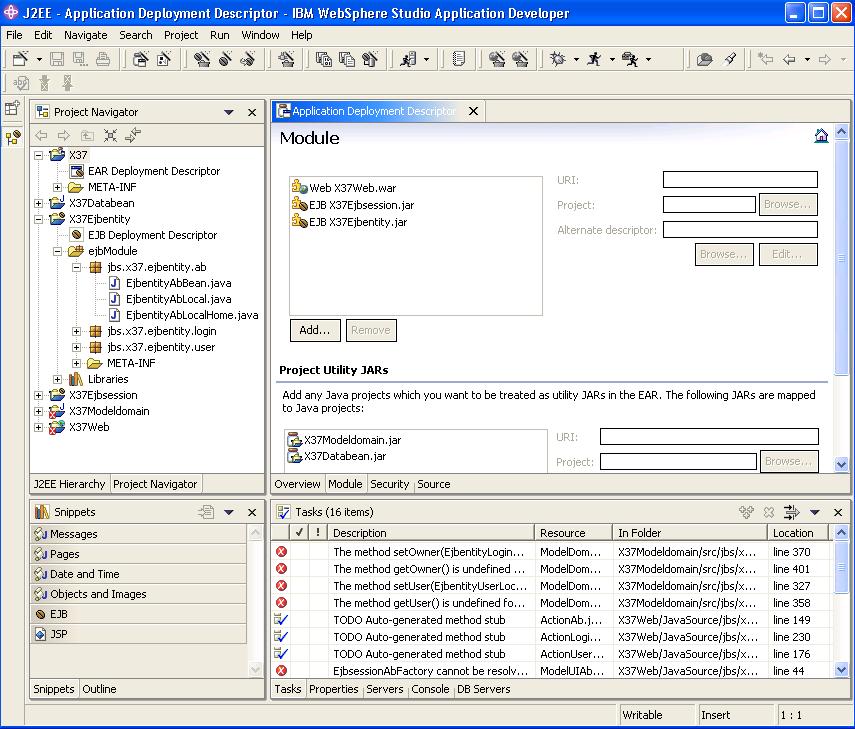Click the Module editor vertical scrollbar thumb
This screenshot has width=855, height=729.
point(841,256)
